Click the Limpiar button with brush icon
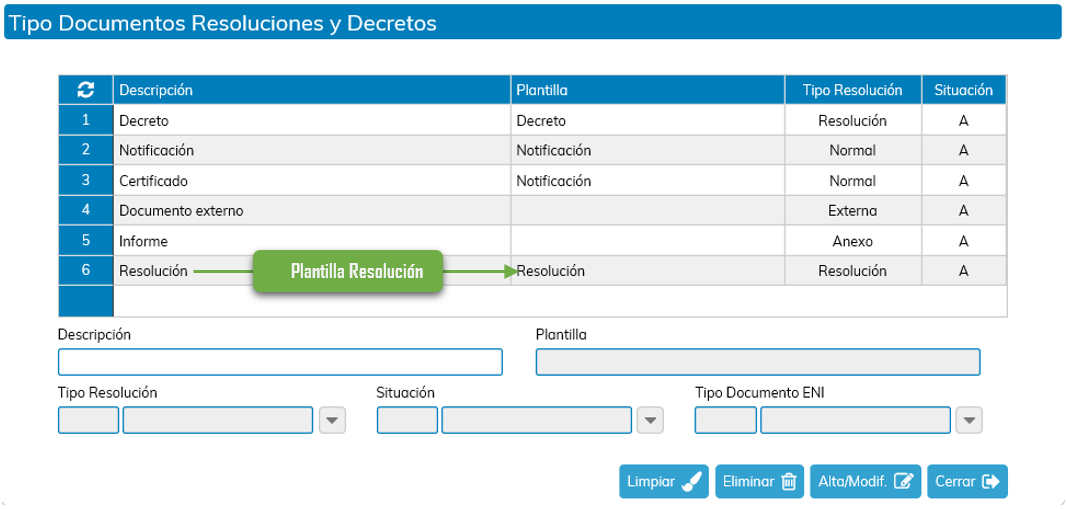This screenshot has width=1067, height=509. 663,482
